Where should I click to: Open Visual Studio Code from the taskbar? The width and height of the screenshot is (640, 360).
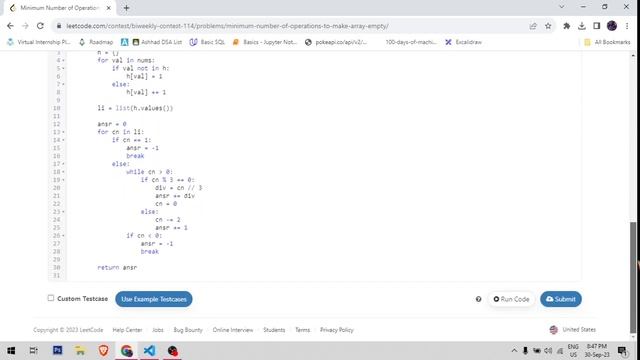click(149, 351)
